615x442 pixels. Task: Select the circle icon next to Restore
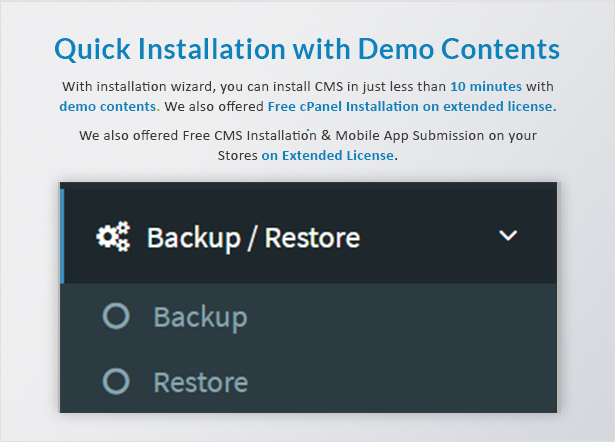tap(116, 381)
